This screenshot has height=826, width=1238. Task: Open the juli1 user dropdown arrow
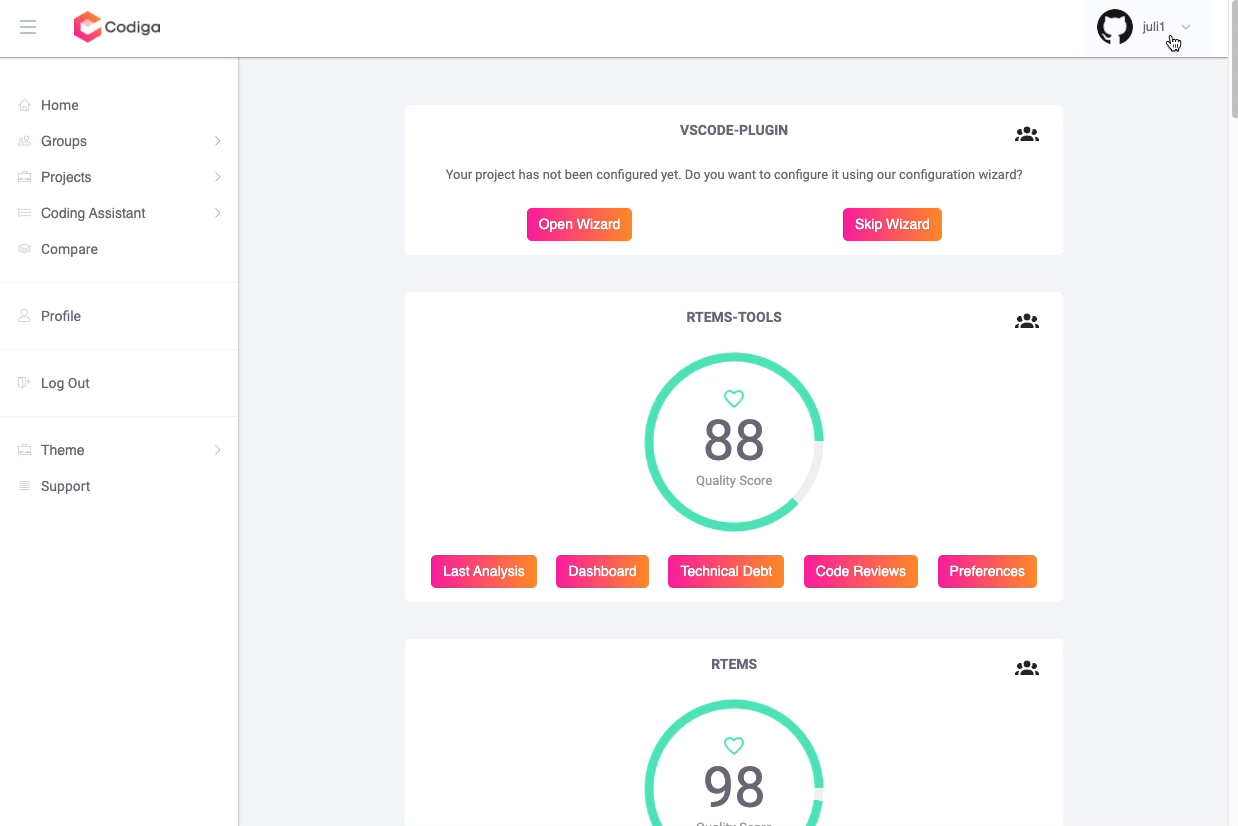(x=1186, y=27)
